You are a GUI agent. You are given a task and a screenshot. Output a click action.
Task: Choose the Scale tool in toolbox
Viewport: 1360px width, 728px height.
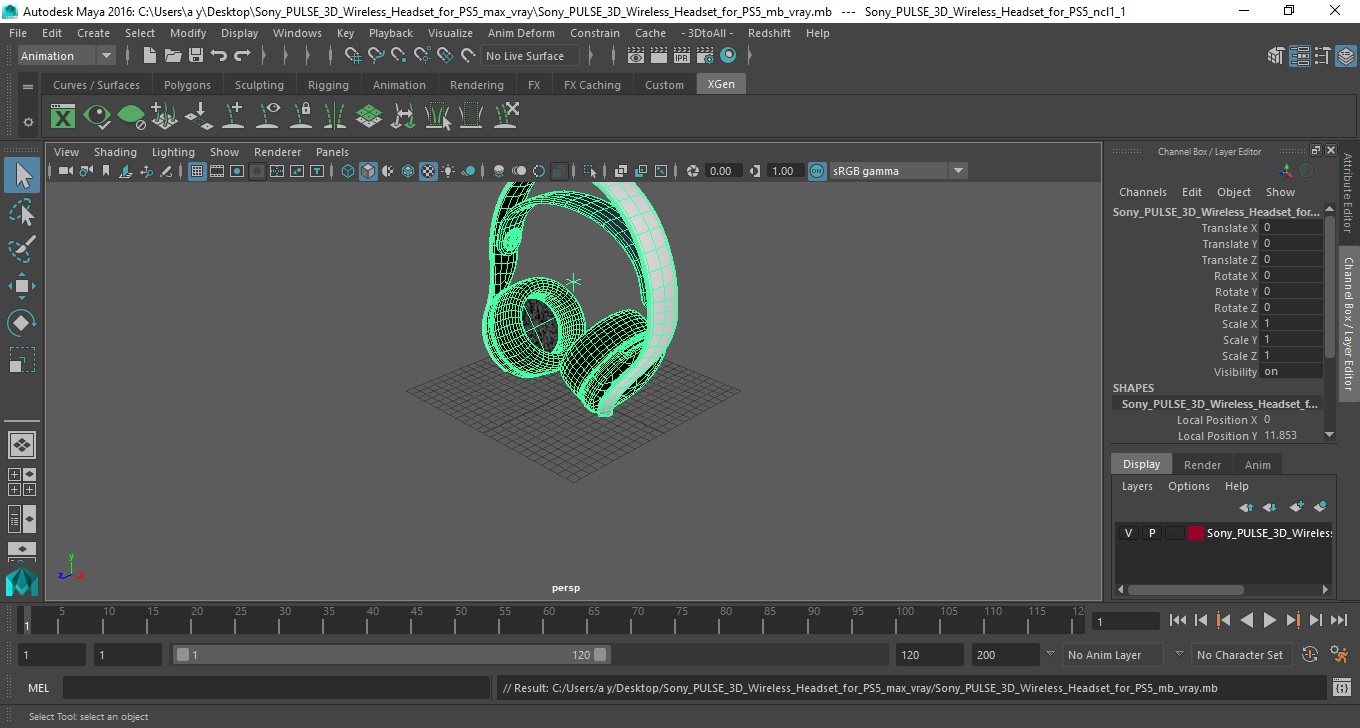pos(22,359)
